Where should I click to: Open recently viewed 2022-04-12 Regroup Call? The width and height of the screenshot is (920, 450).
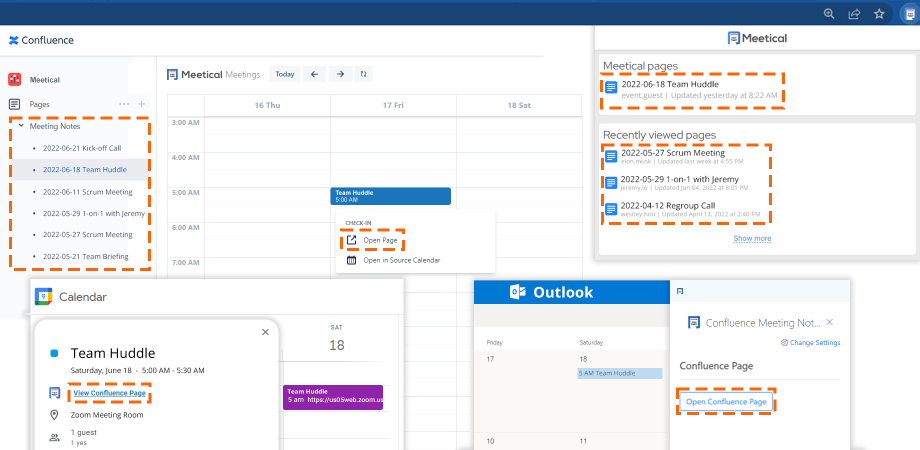coord(669,205)
